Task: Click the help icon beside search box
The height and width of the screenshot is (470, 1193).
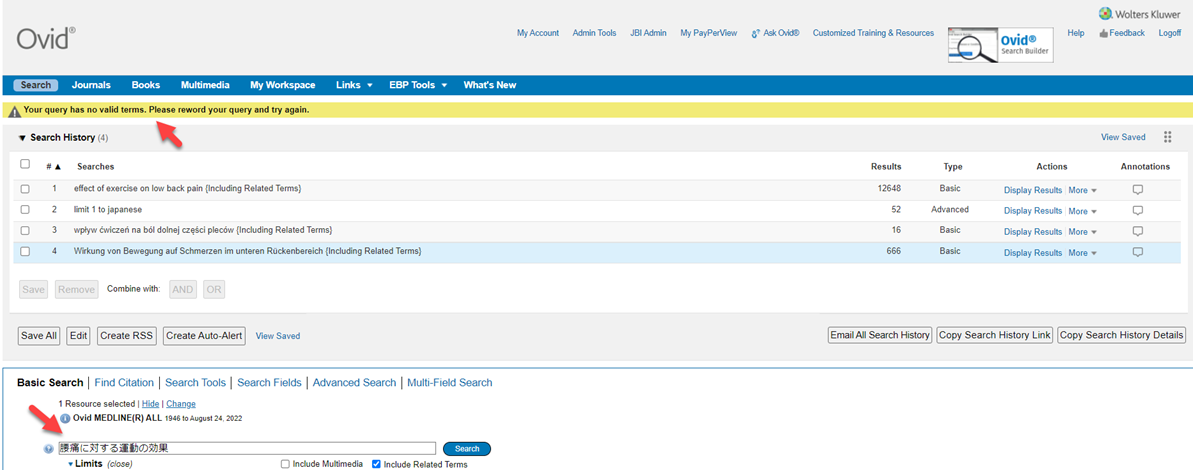Action: coord(48,449)
